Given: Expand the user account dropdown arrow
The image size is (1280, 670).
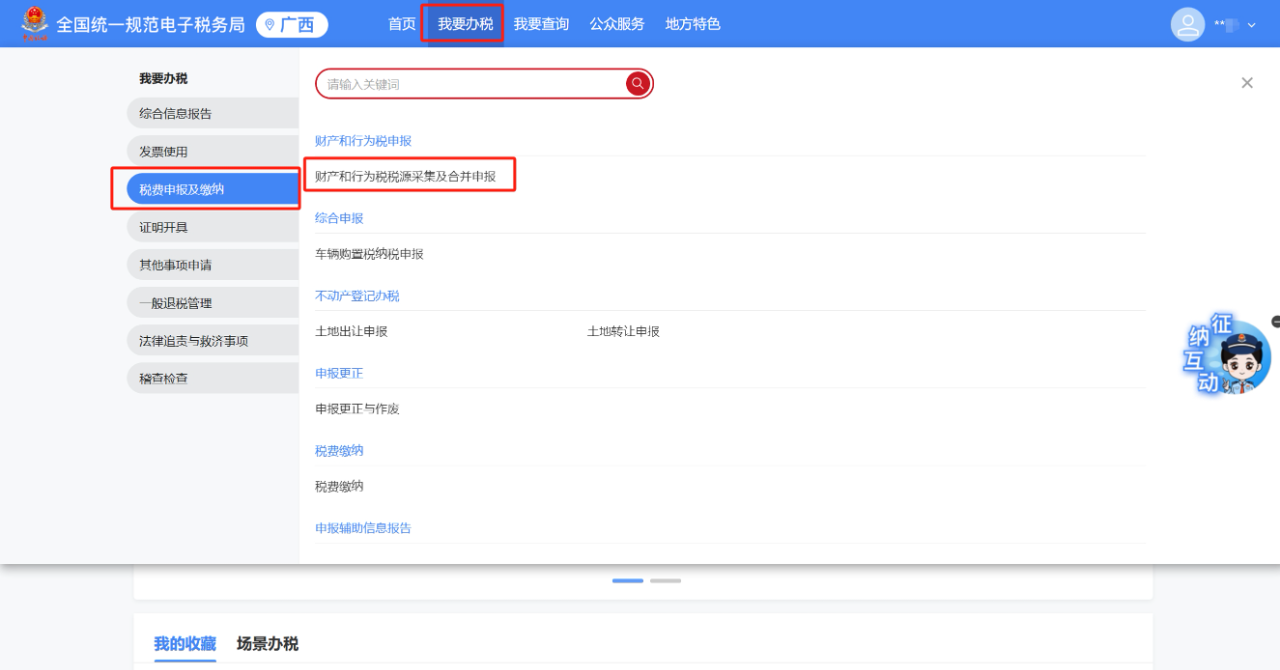Looking at the screenshot, I should tap(1252, 25).
